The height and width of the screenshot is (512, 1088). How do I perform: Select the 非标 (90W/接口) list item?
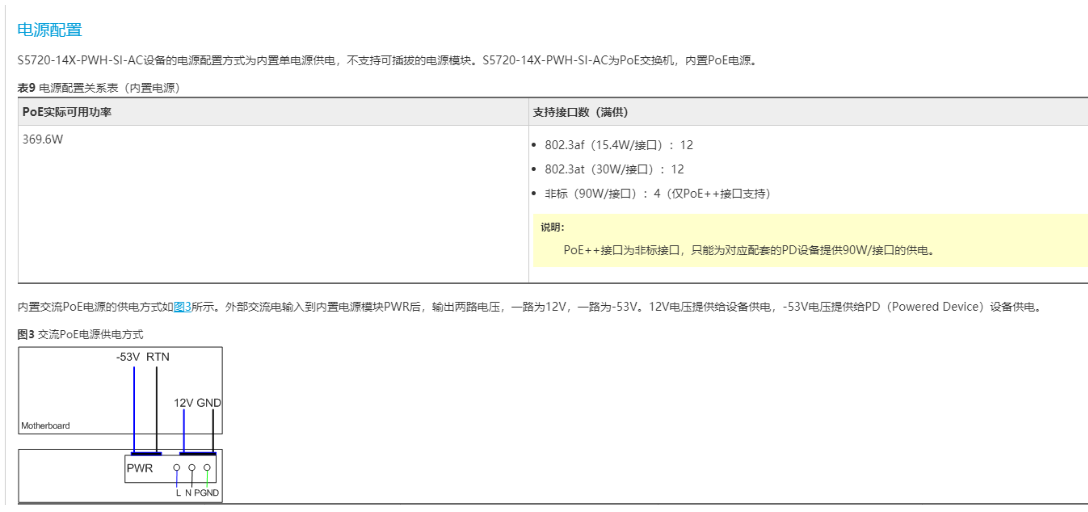click(657, 194)
